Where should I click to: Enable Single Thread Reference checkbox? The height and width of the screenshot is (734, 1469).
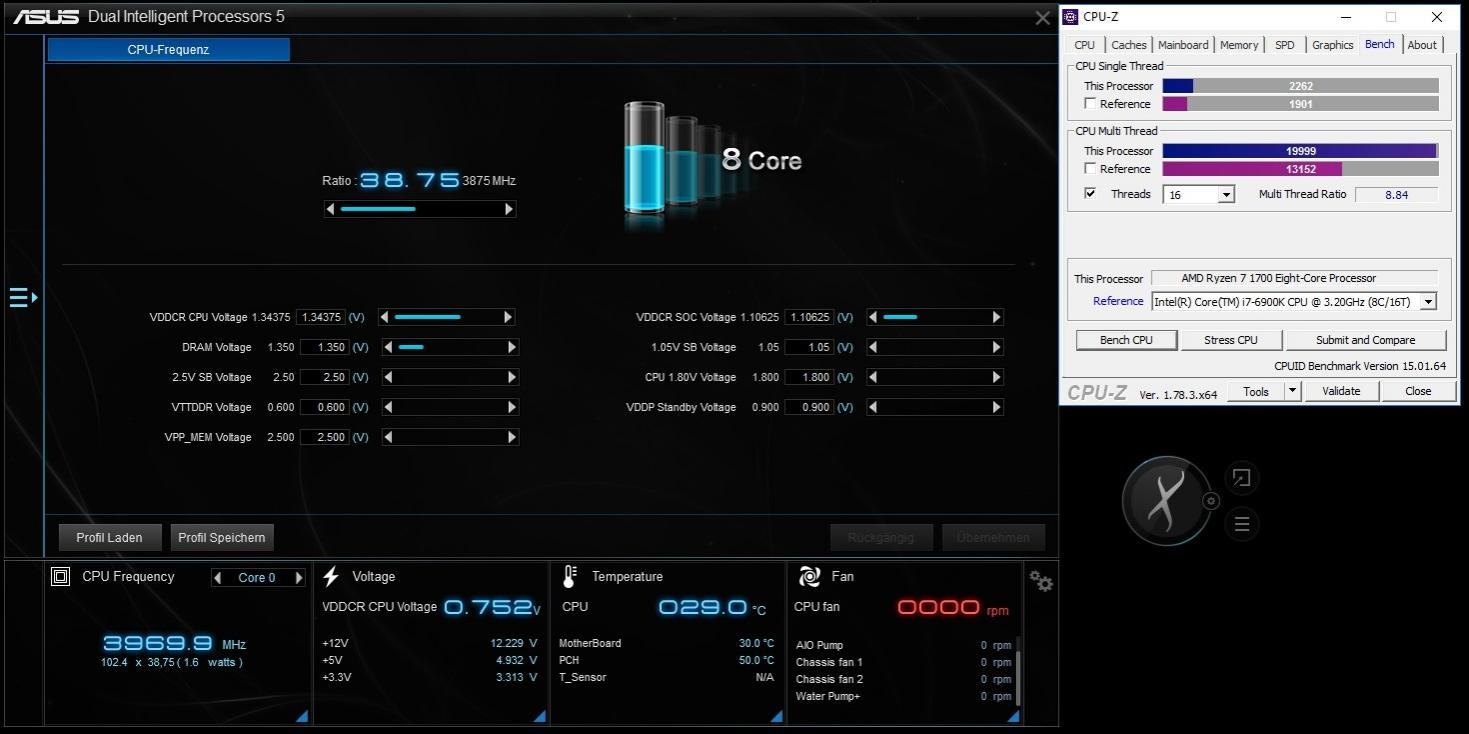[x=1090, y=104]
